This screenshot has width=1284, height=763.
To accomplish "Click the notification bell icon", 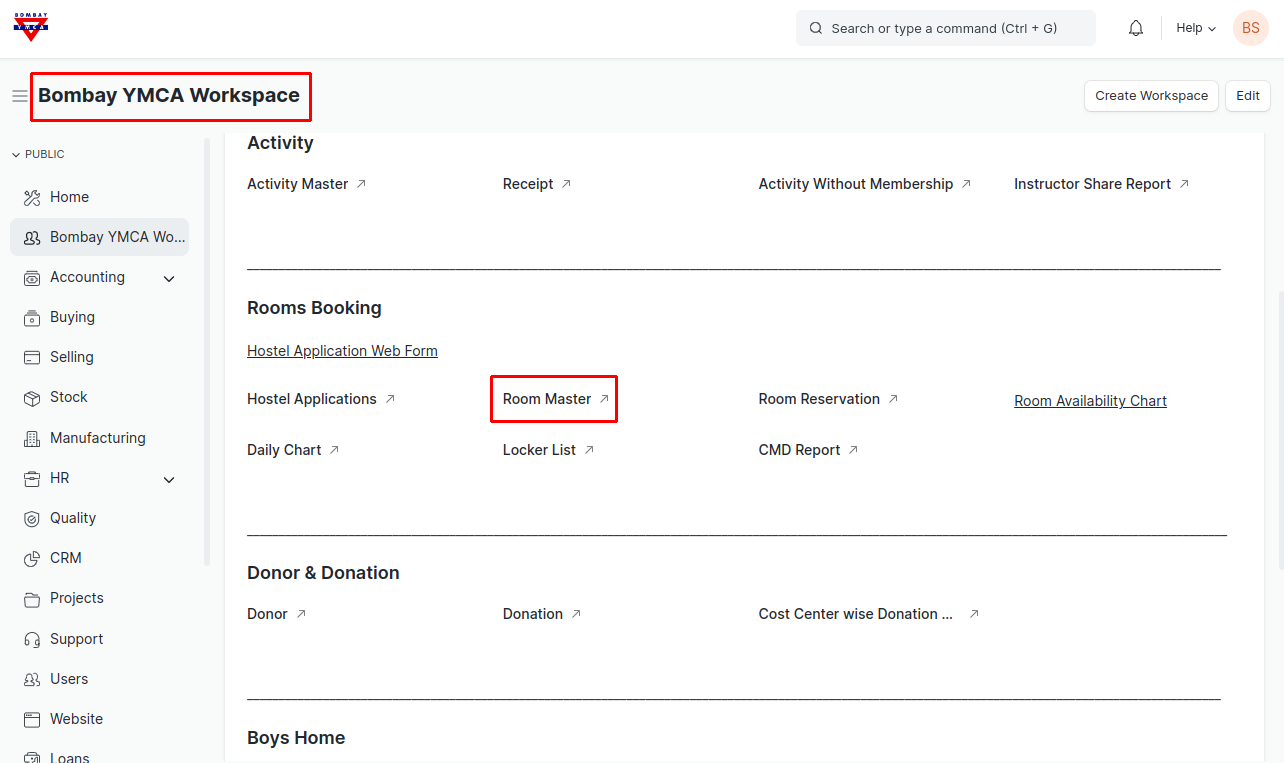I will pos(1135,28).
